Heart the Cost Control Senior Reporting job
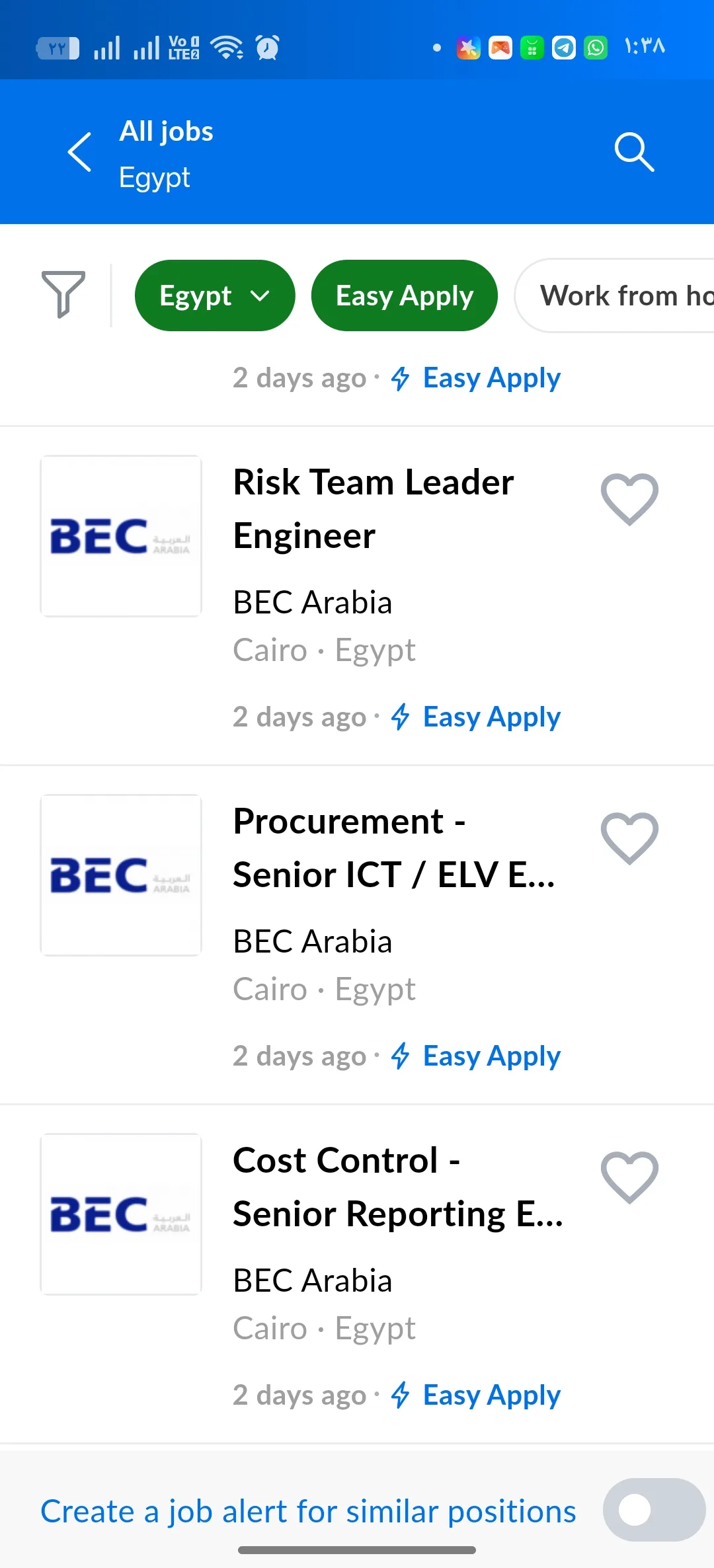This screenshot has height=1568, width=714. point(629,1177)
